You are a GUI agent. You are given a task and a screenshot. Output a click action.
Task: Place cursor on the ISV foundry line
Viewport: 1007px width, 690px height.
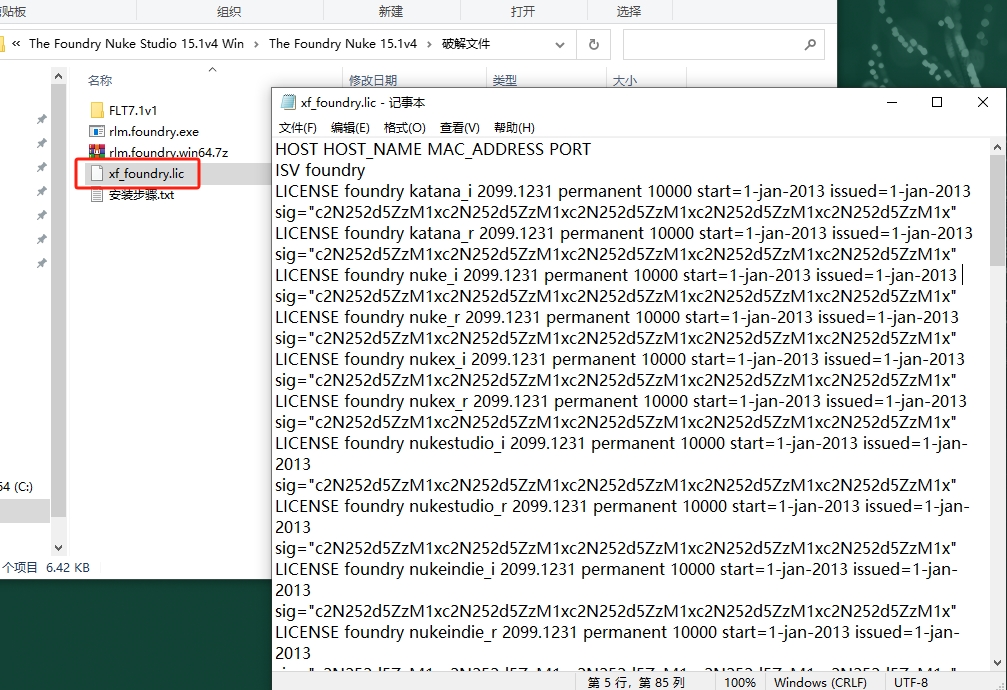320,170
